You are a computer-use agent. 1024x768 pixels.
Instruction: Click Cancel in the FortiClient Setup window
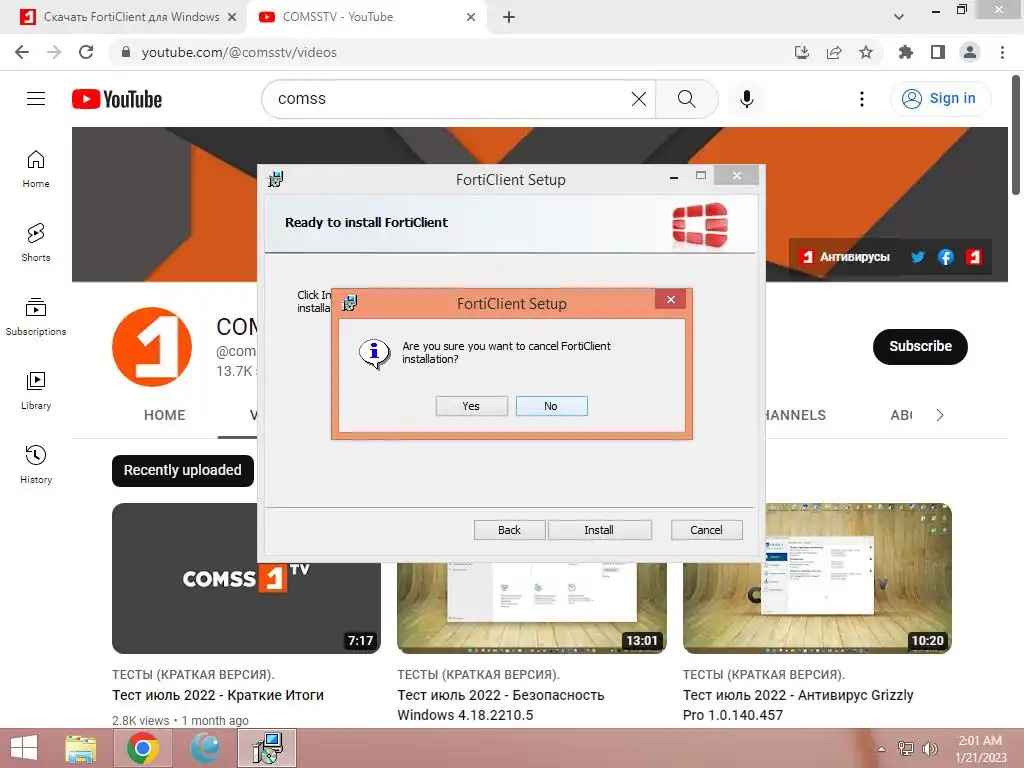click(707, 530)
